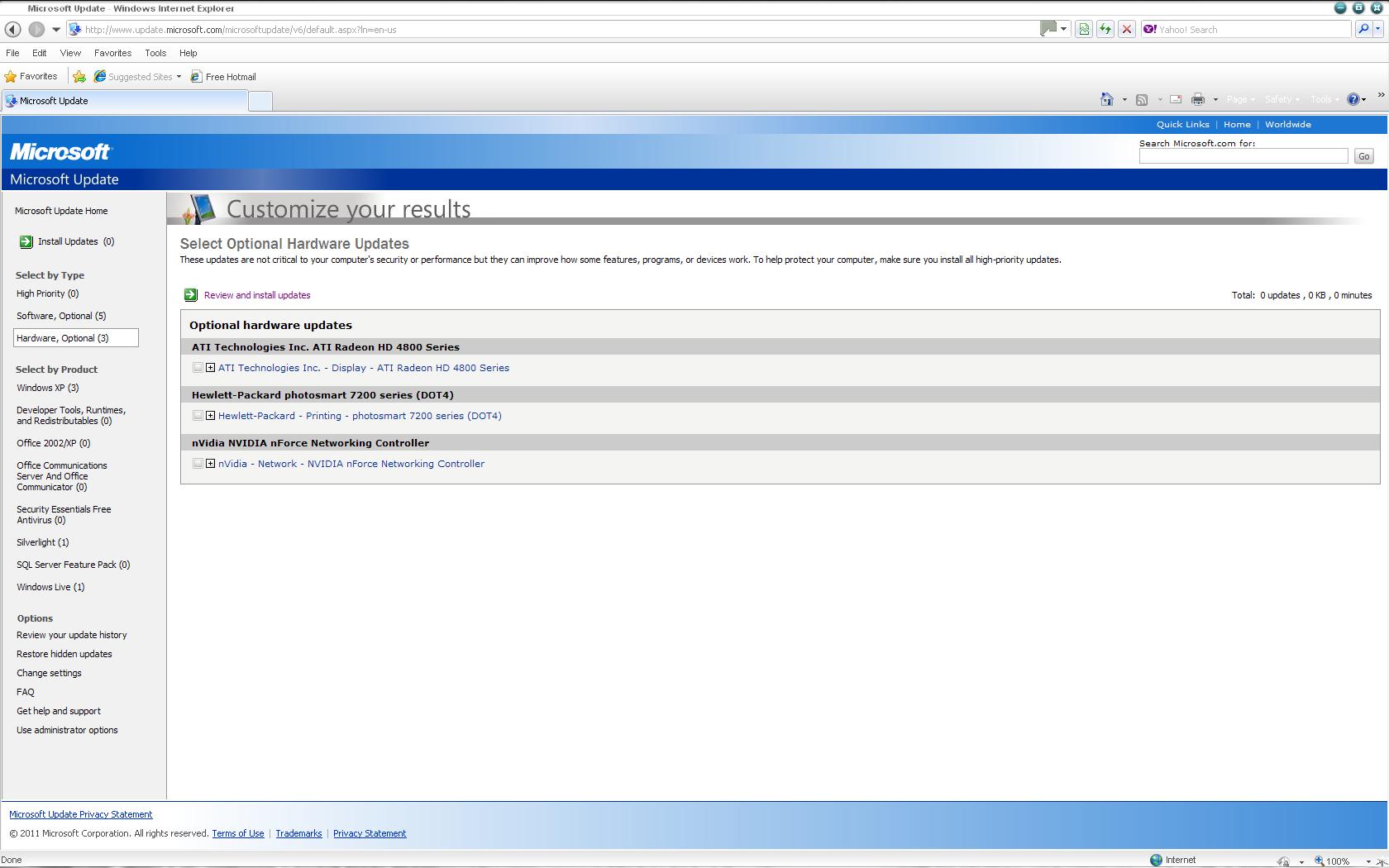The height and width of the screenshot is (868, 1389).
Task: Open a new blank tab
Action: pos(260,101)
